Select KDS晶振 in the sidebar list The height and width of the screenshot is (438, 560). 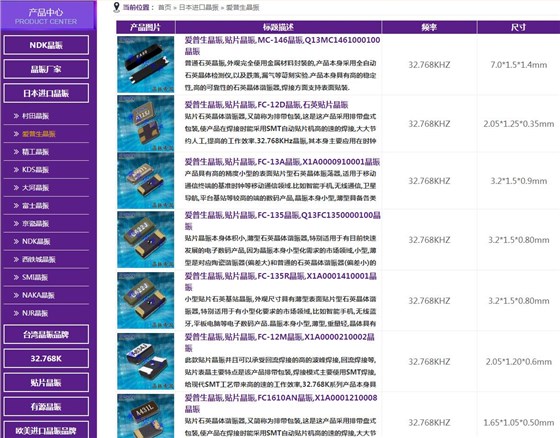tap(35, 170)
